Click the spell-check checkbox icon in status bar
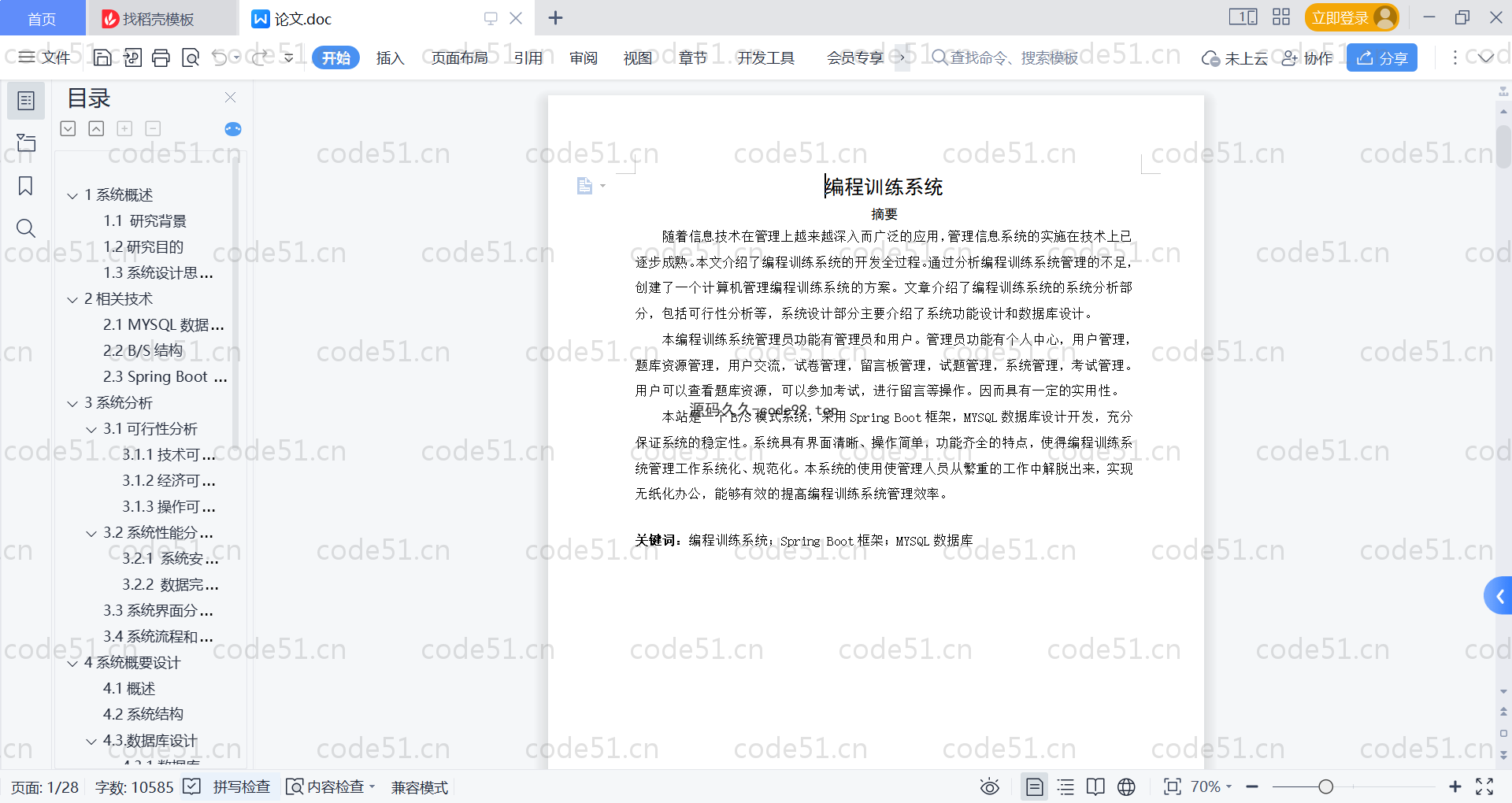Viewport: 1512px width, 803px height. coord(191,786)
